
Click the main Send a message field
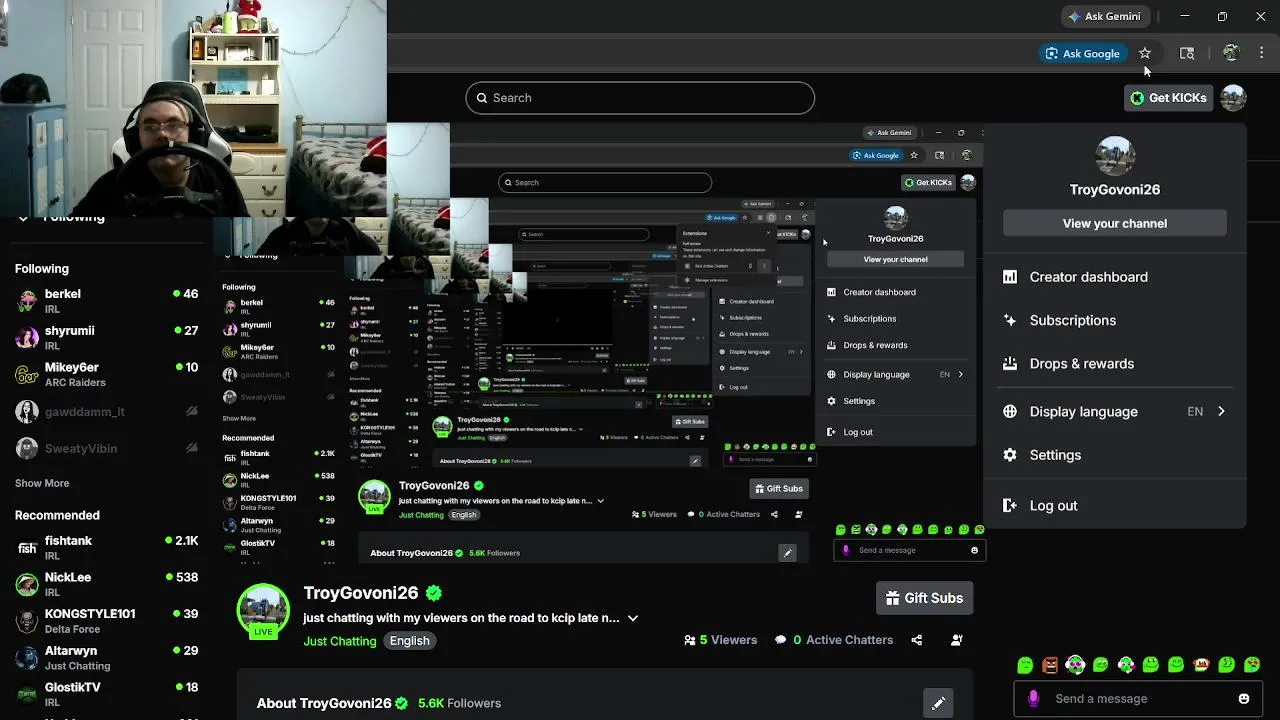tap(1137, 699)
